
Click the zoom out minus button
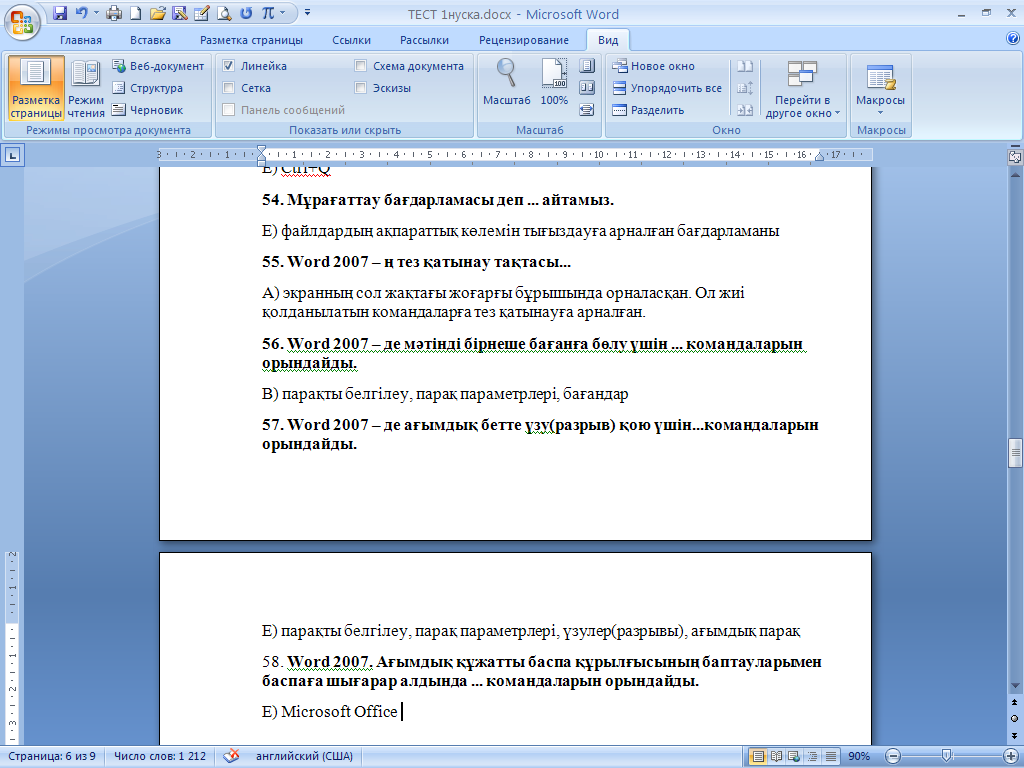pyautogui.click(x=893, y=756)
